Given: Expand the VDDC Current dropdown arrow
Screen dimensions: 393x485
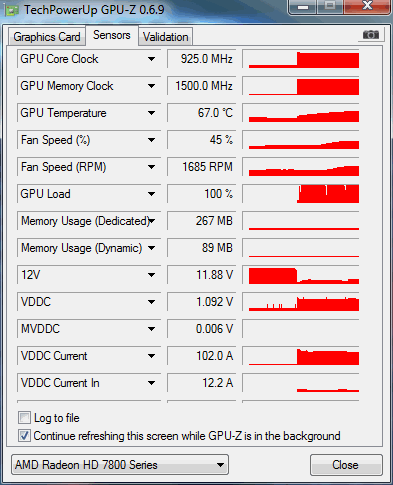Looking at the screenshot, I should tap(151, 356).
